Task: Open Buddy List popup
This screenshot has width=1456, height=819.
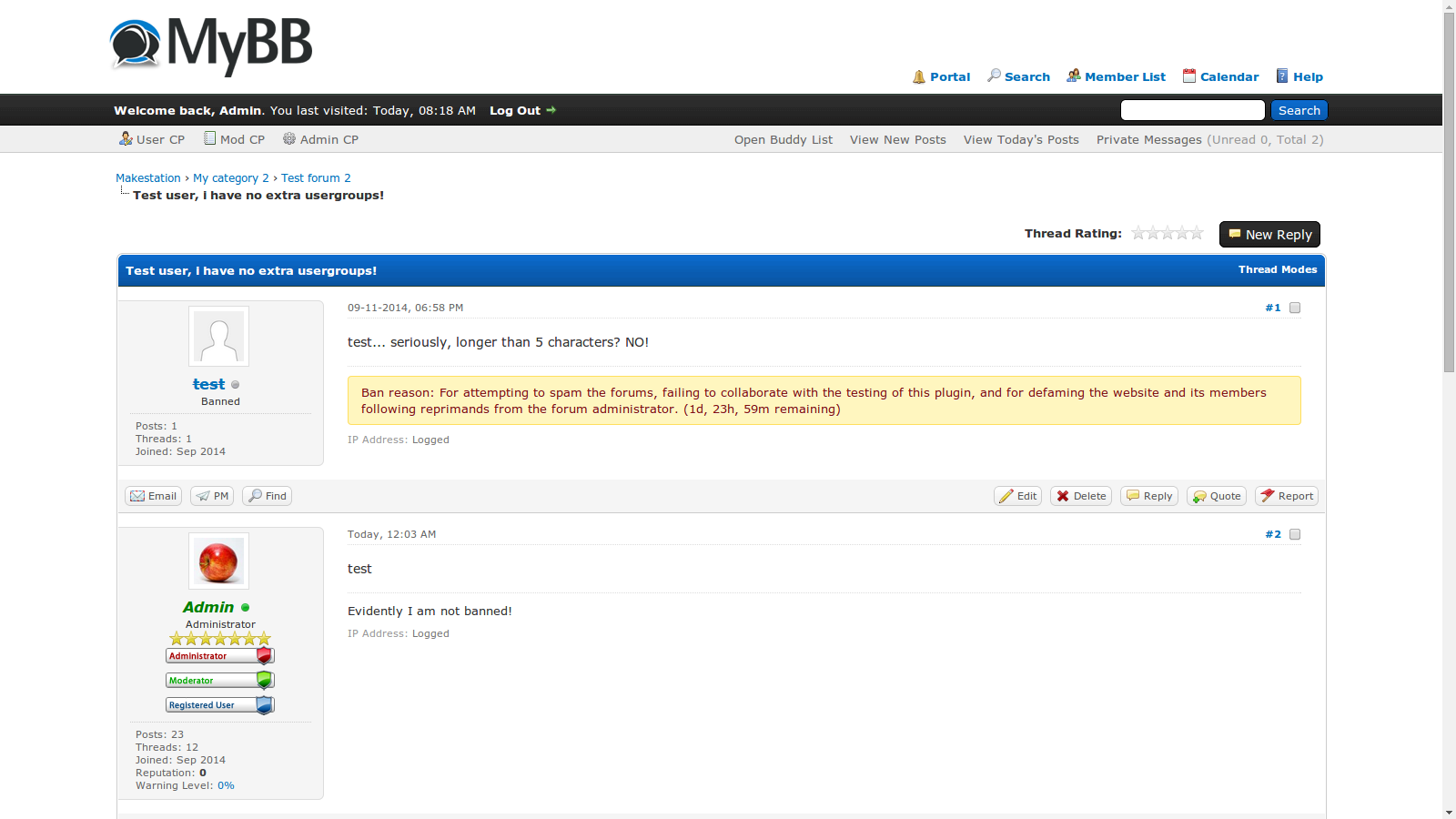Action: pyautogui.click(x=783, y=140)
